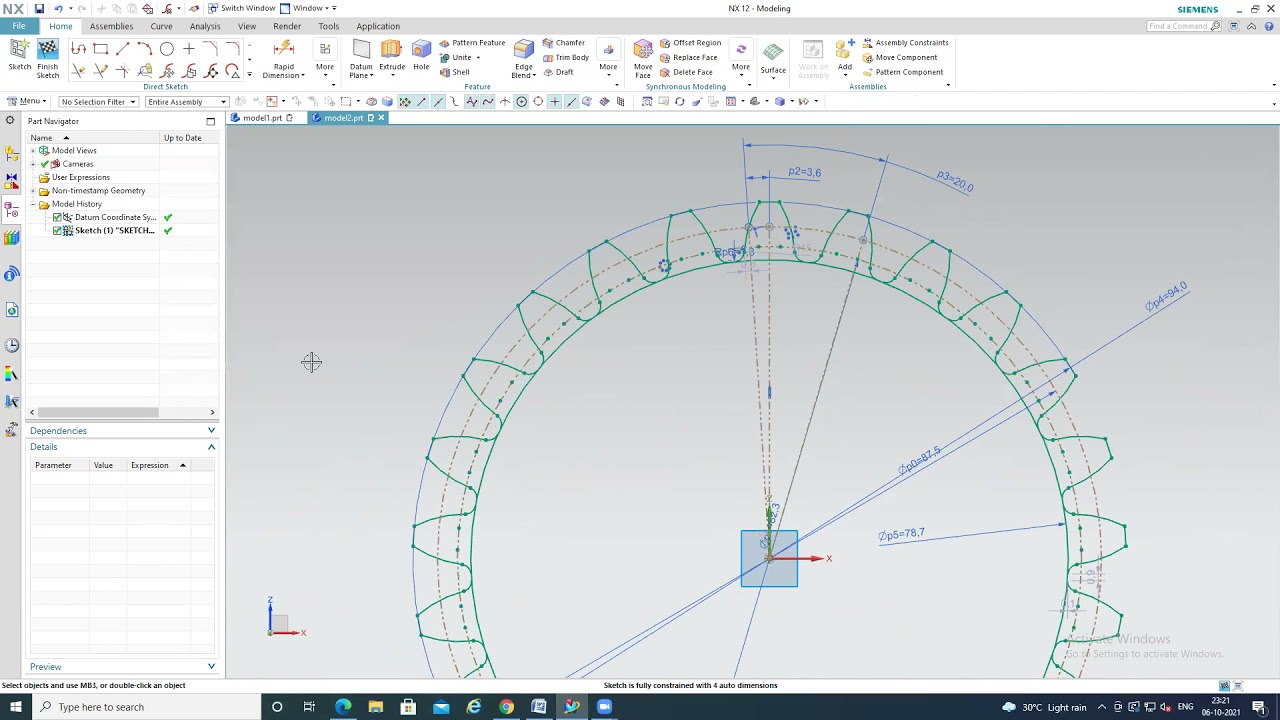Viewport: 1280px width, 720px height.
Task: Click Assembly Constraints
Action: (905, 43)
